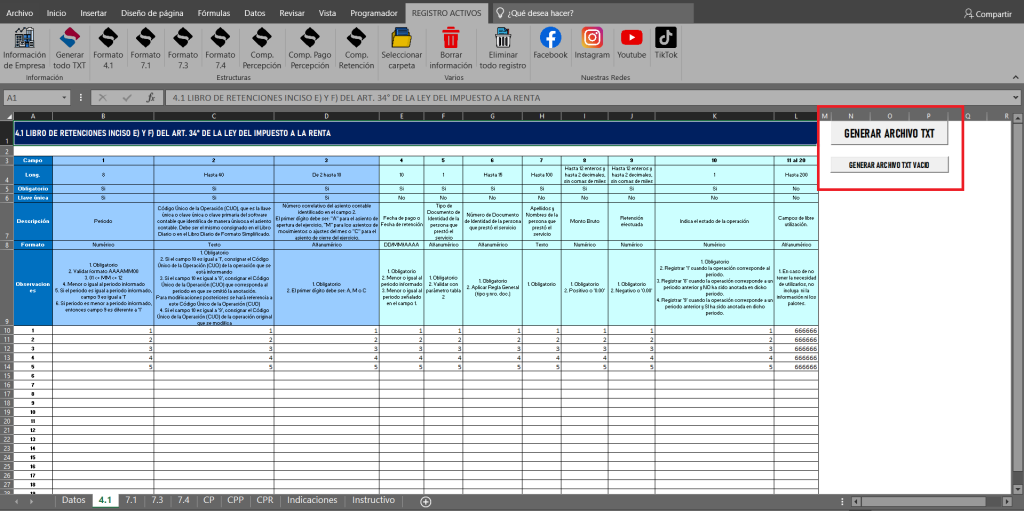Screen dimensions: 1024x511
Task: Click the insert function fx icon
Action: [x=150, y=97]
